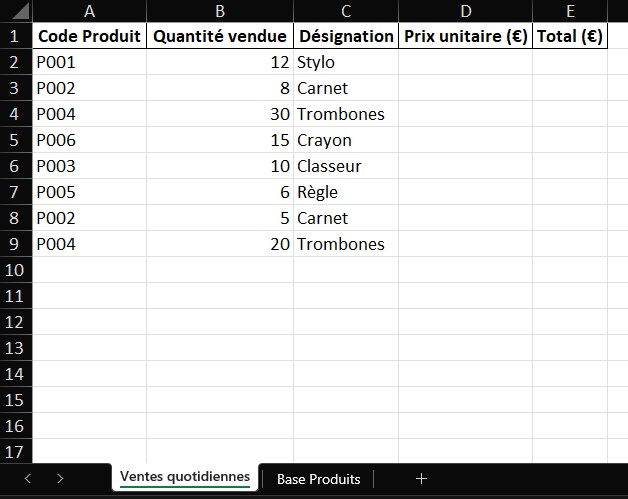Click the next sheet navigation arrow
Viewport: 628px width, 499px height.
pyautogui.click(x=60, y=479)
